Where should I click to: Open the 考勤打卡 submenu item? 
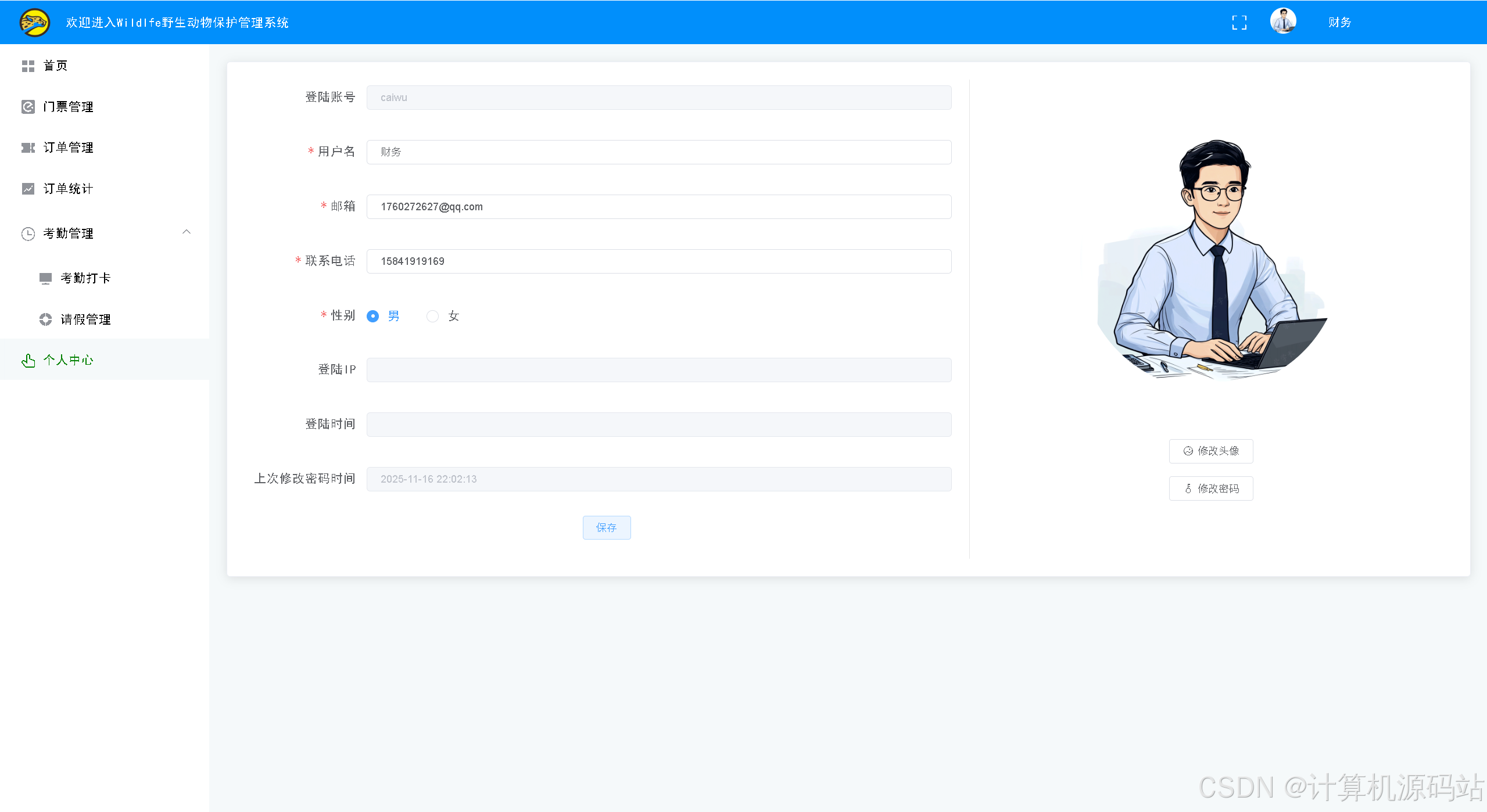(x=105, y=278)
